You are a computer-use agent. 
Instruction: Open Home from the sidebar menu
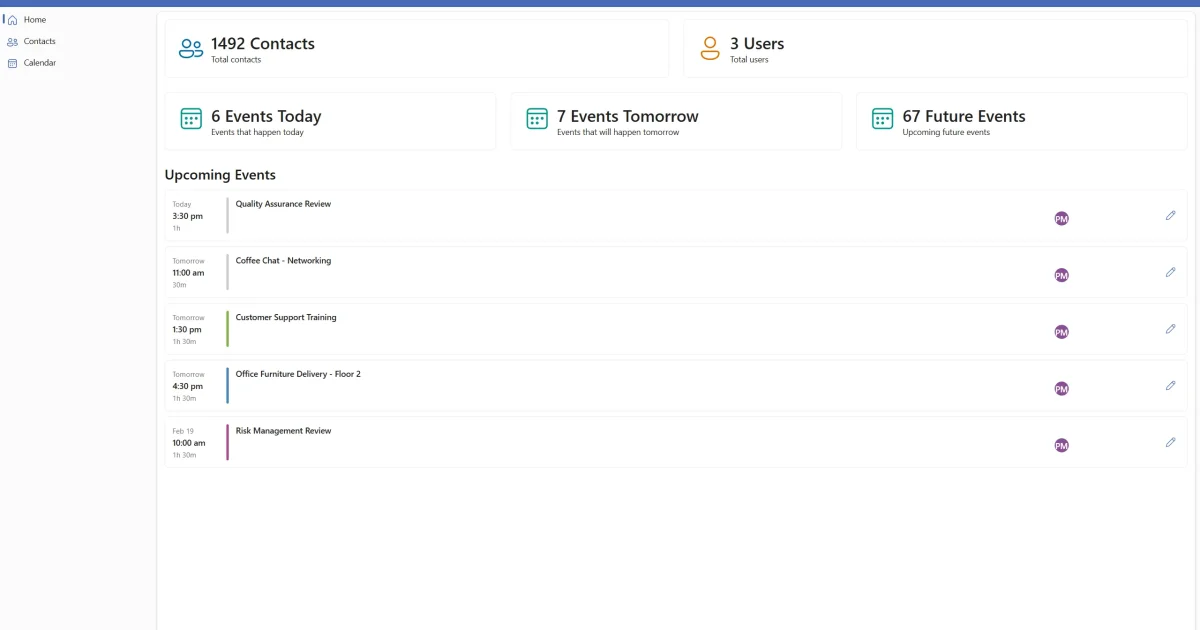(33, 20)
